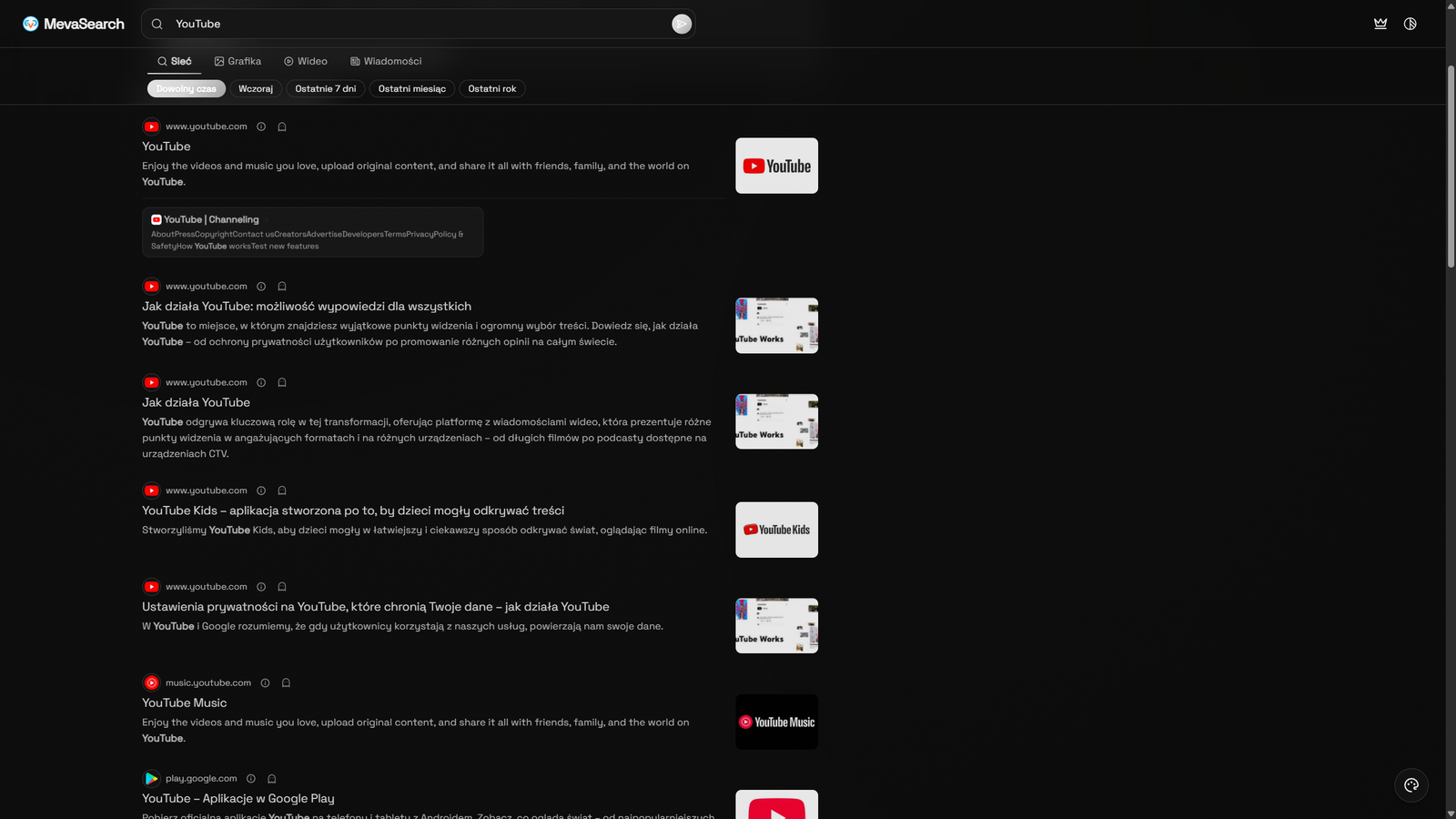This screenshot has width=1456, height=819.
Task: Filter results to "Wczoraj"
Action: [256, 88]
